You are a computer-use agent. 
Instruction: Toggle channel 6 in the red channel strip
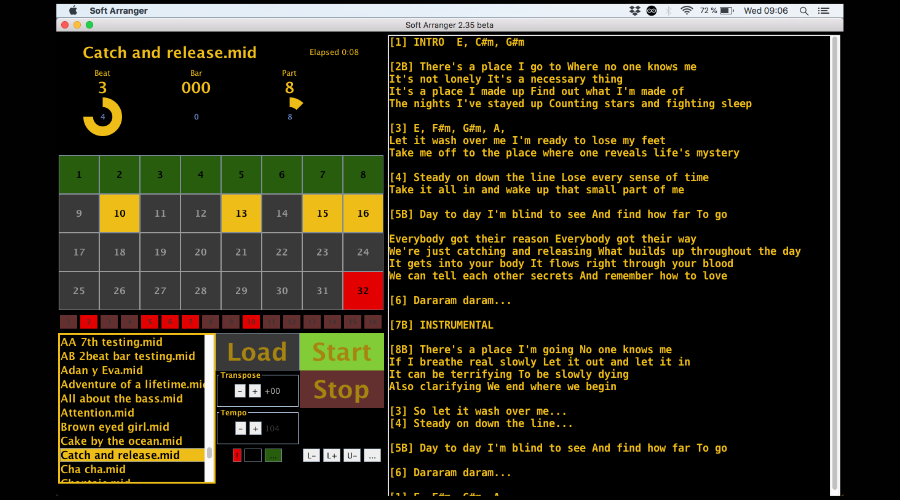coord(170,322)
